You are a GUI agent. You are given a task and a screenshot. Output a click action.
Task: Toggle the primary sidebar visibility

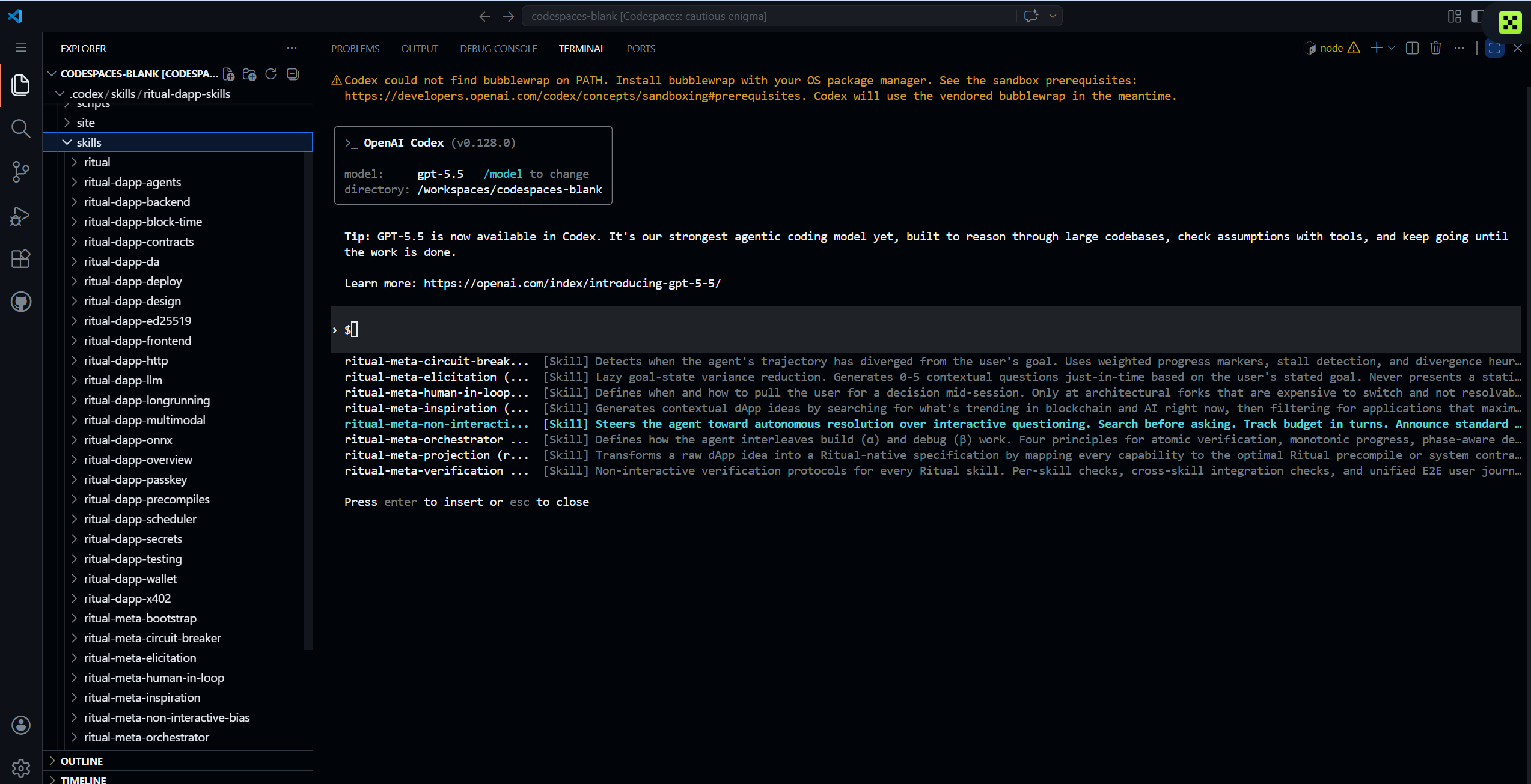(1477, 16)
